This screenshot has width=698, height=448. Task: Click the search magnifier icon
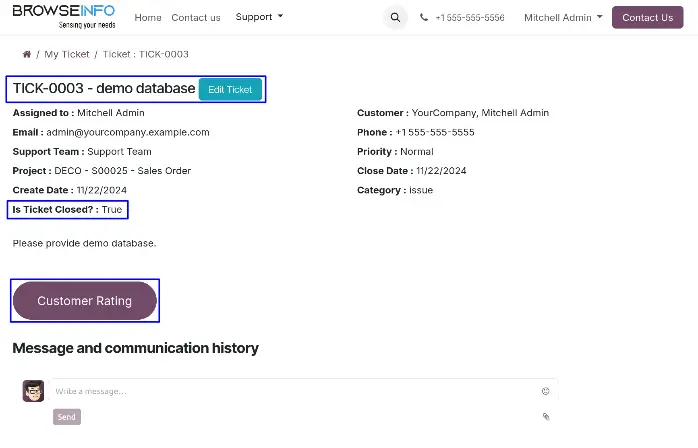[x=396, y=17]
